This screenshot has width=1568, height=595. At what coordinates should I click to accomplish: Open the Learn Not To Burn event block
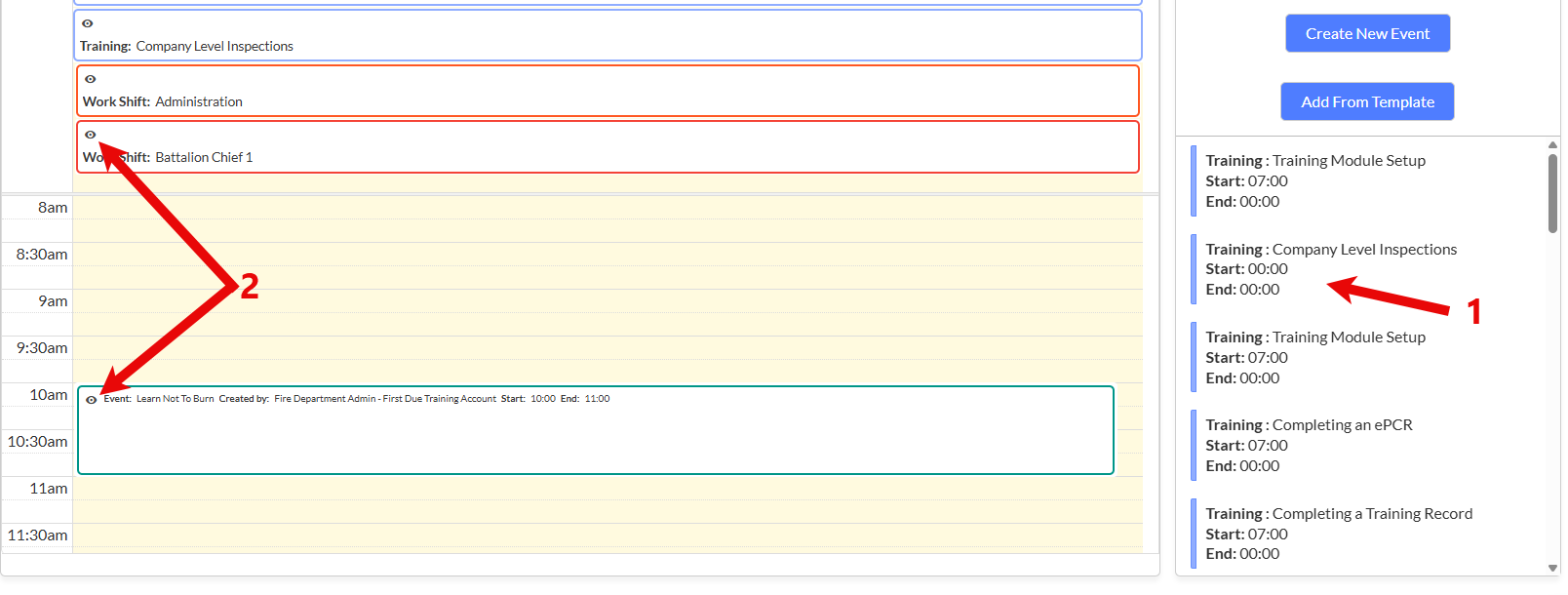[595, 439]
